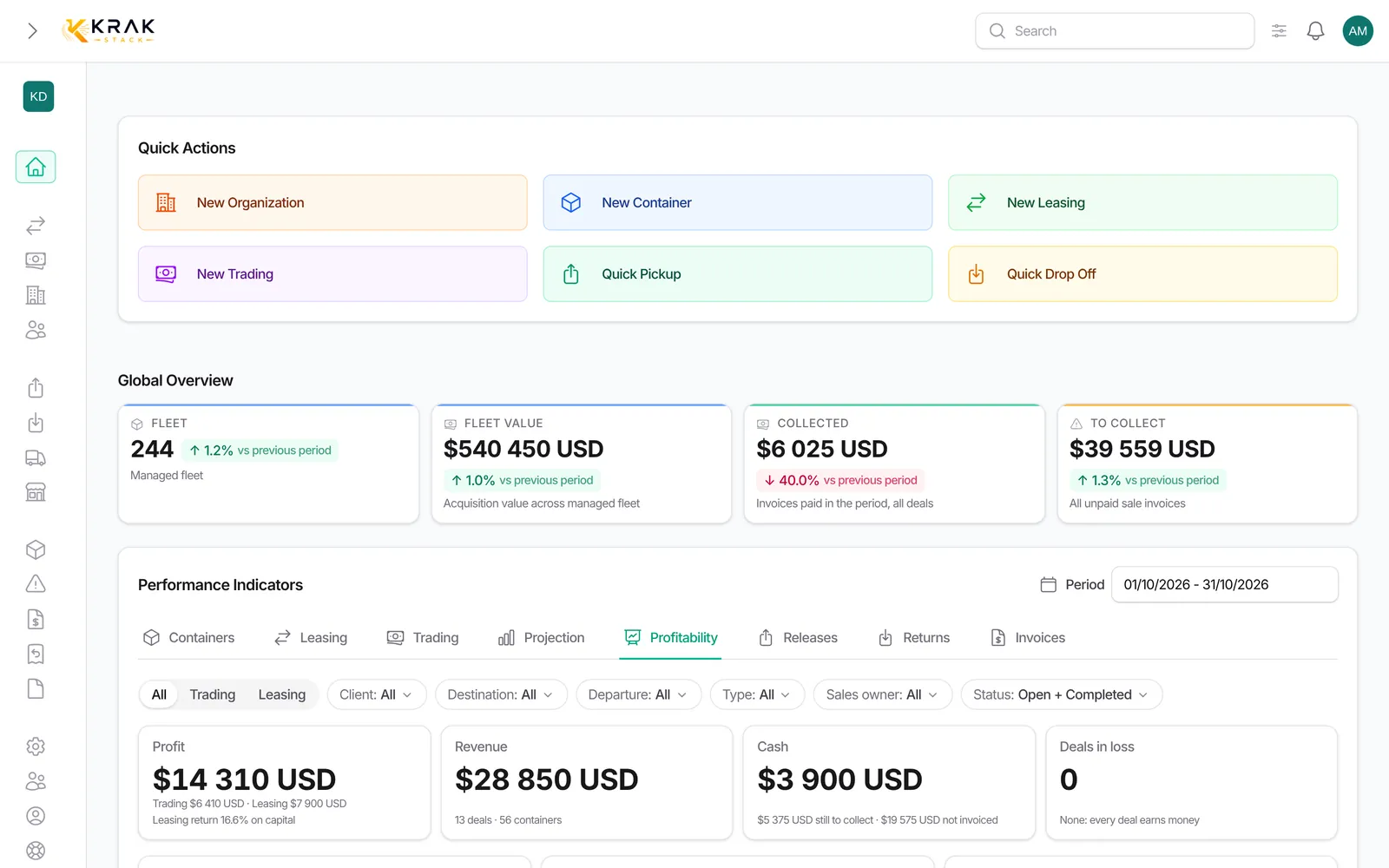Open the Invoices tab

click(x=1028, y=638)
